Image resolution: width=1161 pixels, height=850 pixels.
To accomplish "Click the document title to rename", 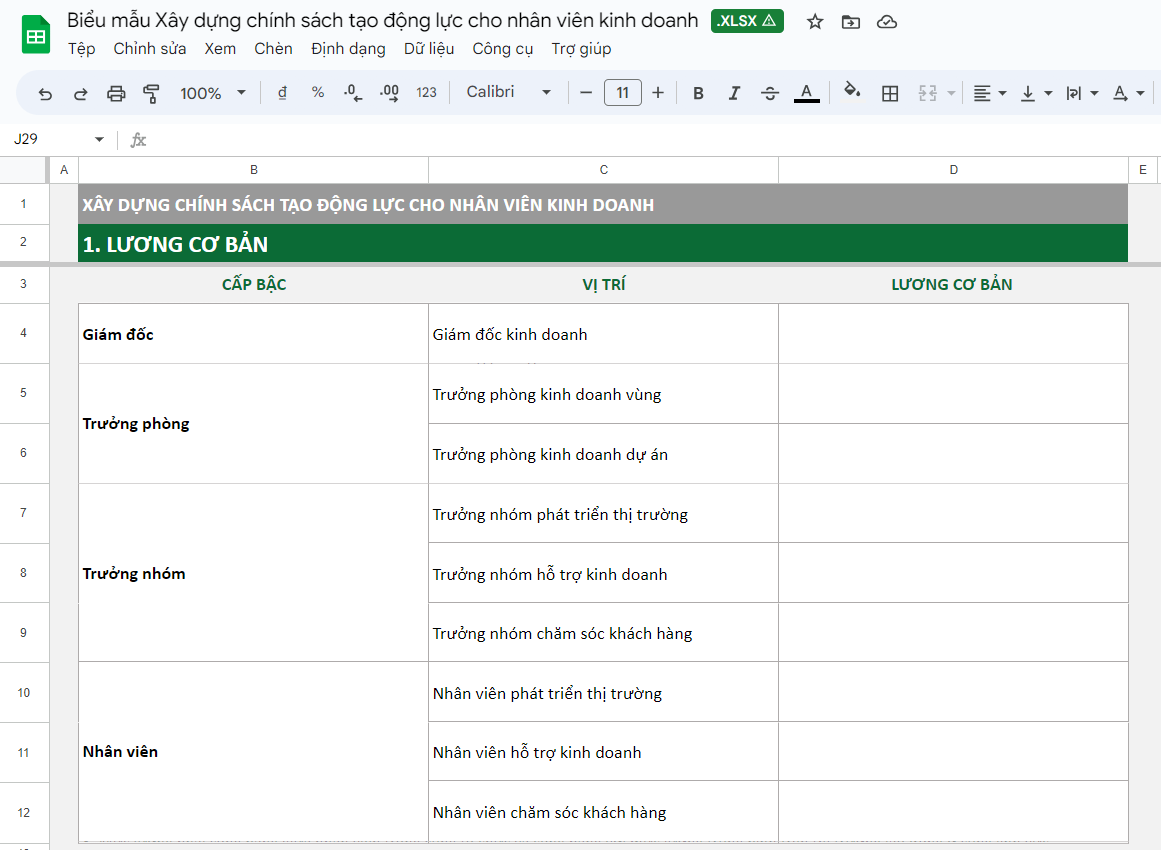I will pyautogui.click(x=382, y=21).
